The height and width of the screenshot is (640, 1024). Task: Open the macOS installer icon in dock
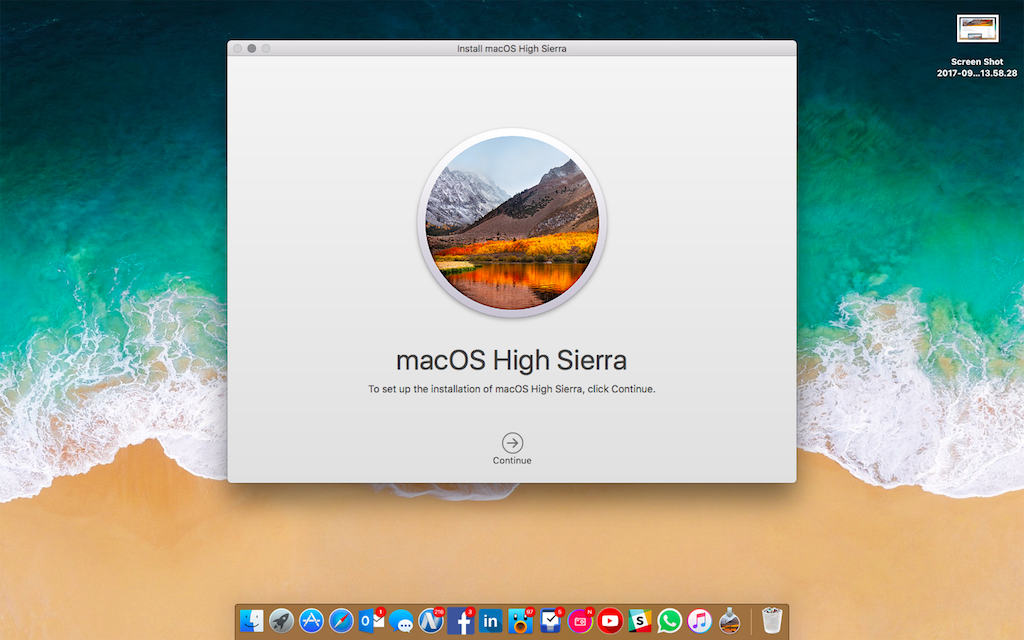pyautogui.click(x=729, y=621)
